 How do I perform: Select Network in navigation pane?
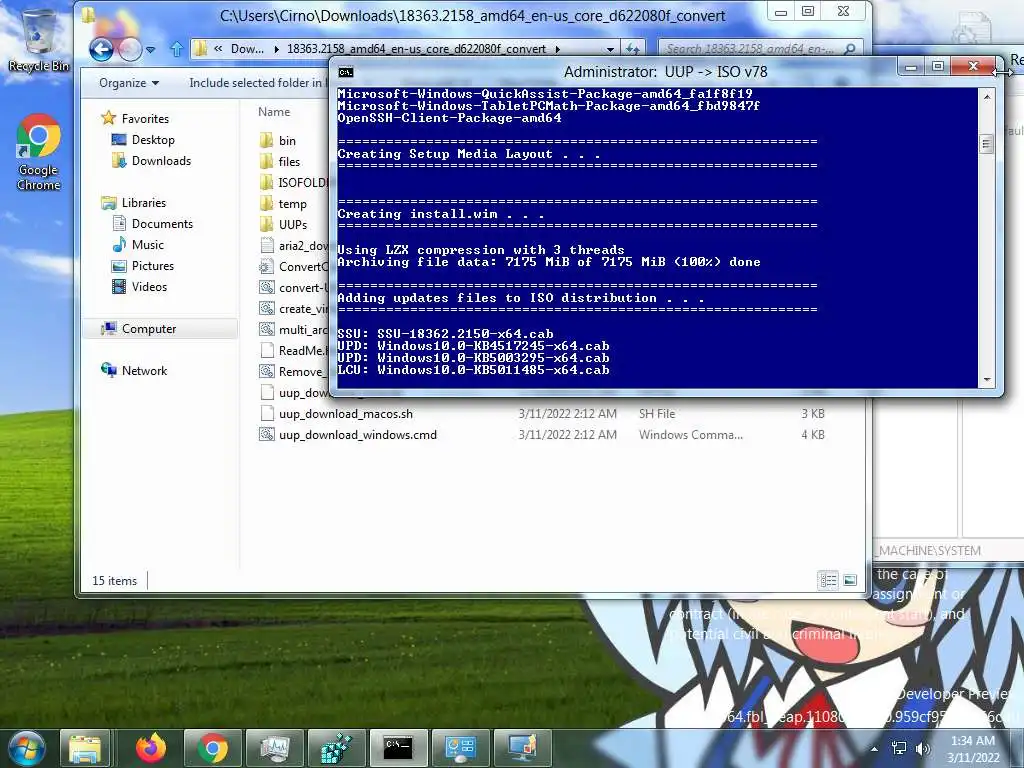(x=135, y=370)
